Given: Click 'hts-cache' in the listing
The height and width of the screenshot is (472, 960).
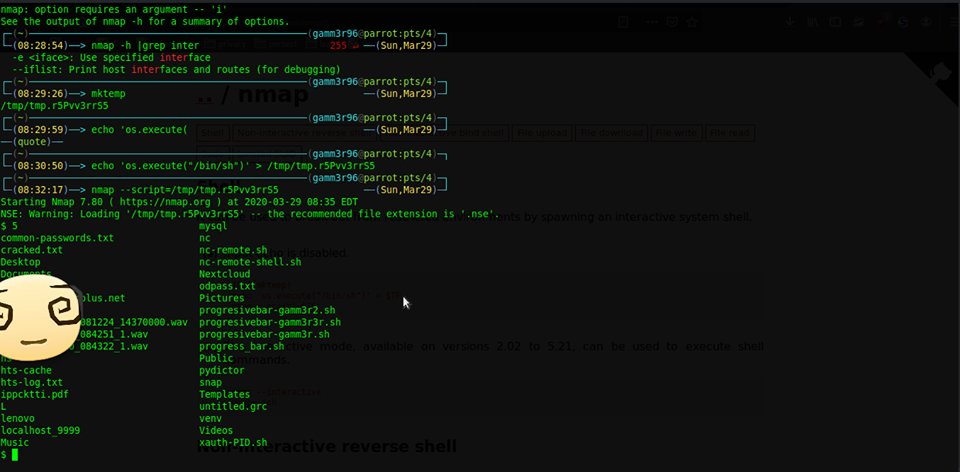Looking at the screenshot, I should click(x=26, y=370).
